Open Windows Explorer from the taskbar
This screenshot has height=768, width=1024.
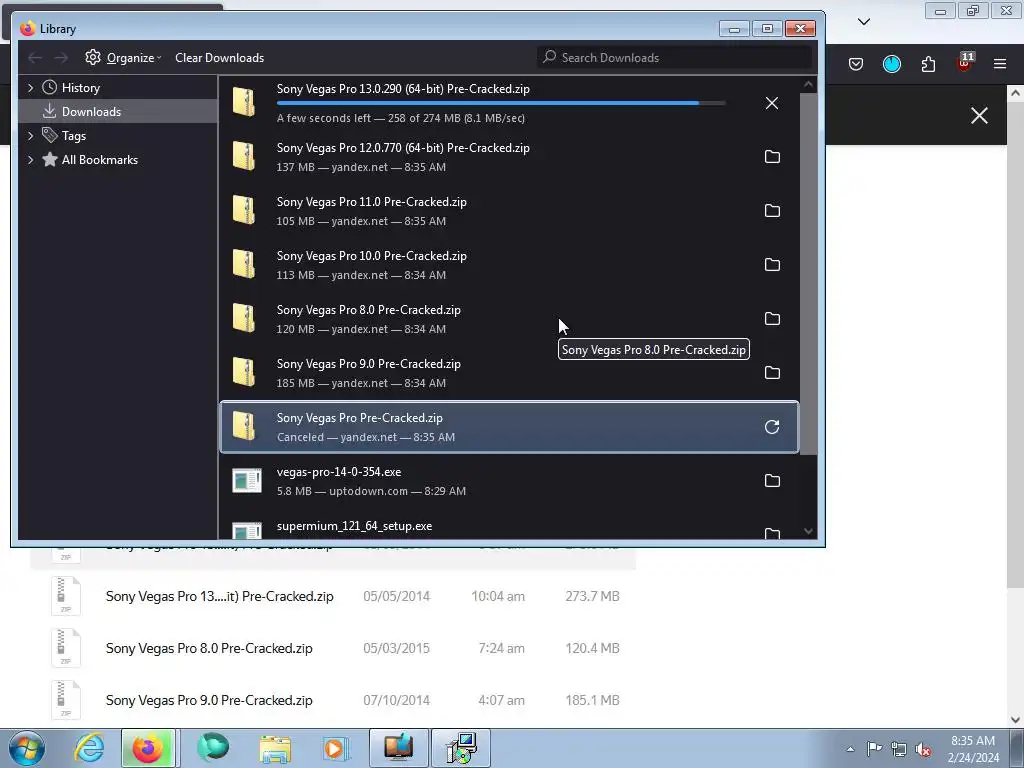(x=275, y=748)
